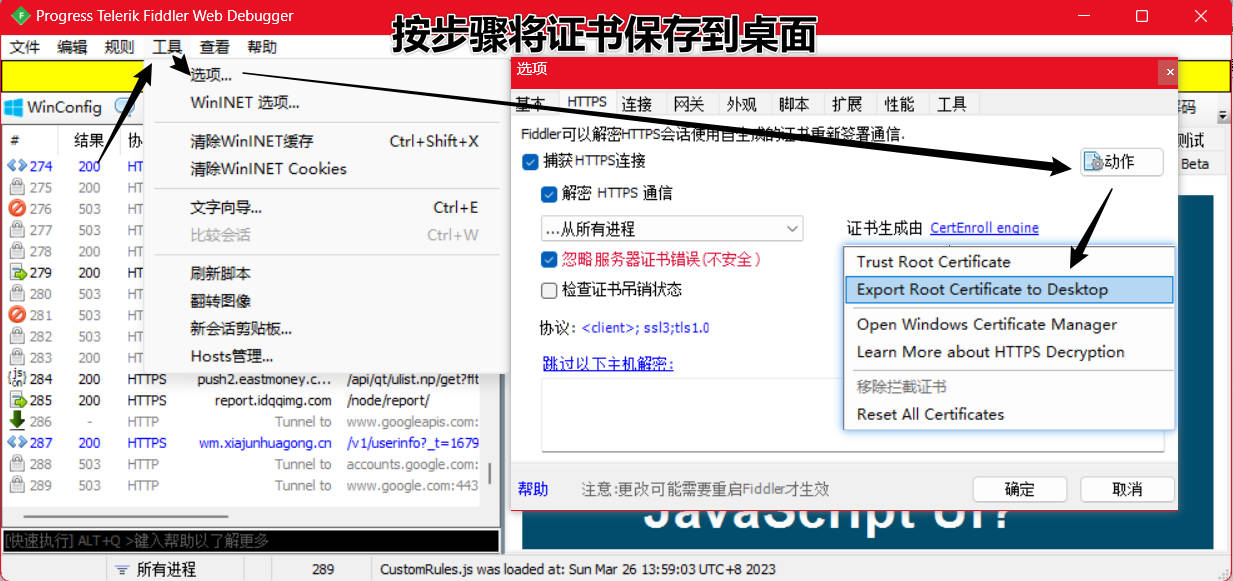1233x581 pixels.
Task: Select Trust Root Certificate
Action: point(1008,262)
